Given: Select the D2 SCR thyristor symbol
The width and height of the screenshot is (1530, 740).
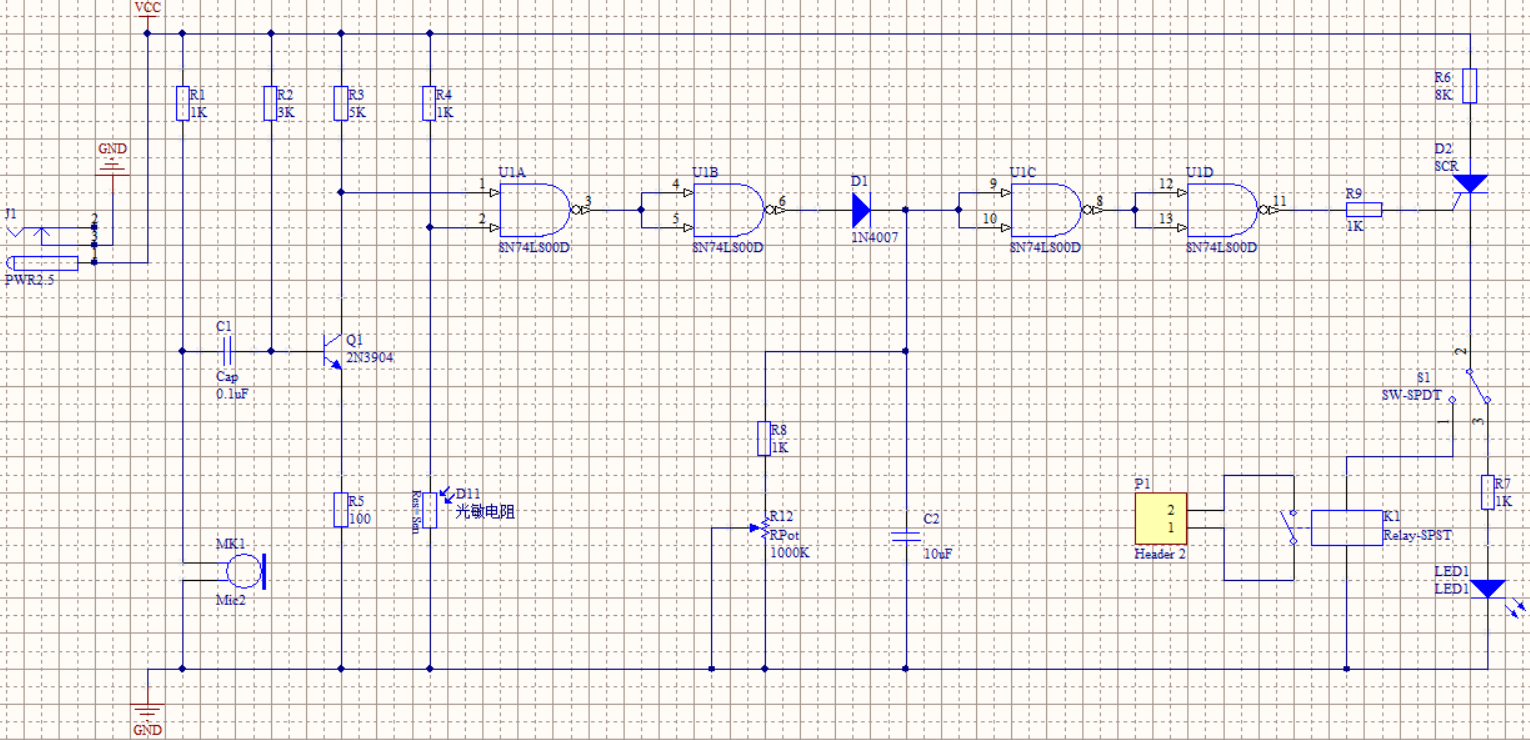Looking at the screenshot, I should [x=1468, y=188].
